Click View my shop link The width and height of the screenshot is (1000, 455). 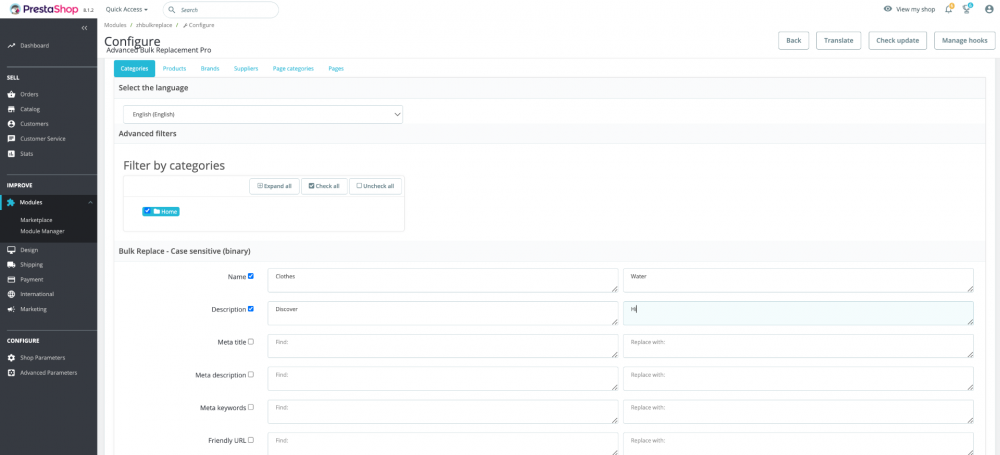(915, 10)
